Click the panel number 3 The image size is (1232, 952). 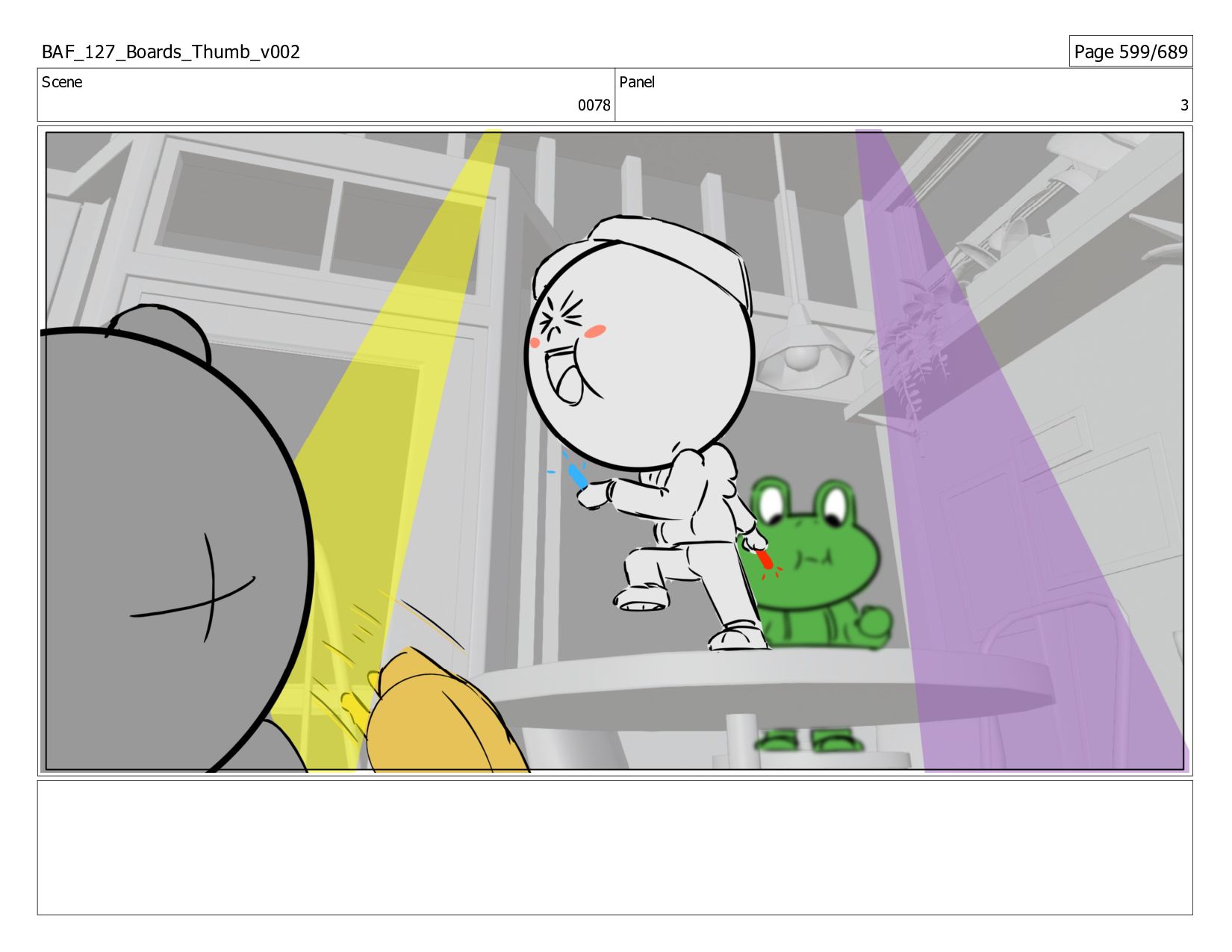tap(1183, 105)
